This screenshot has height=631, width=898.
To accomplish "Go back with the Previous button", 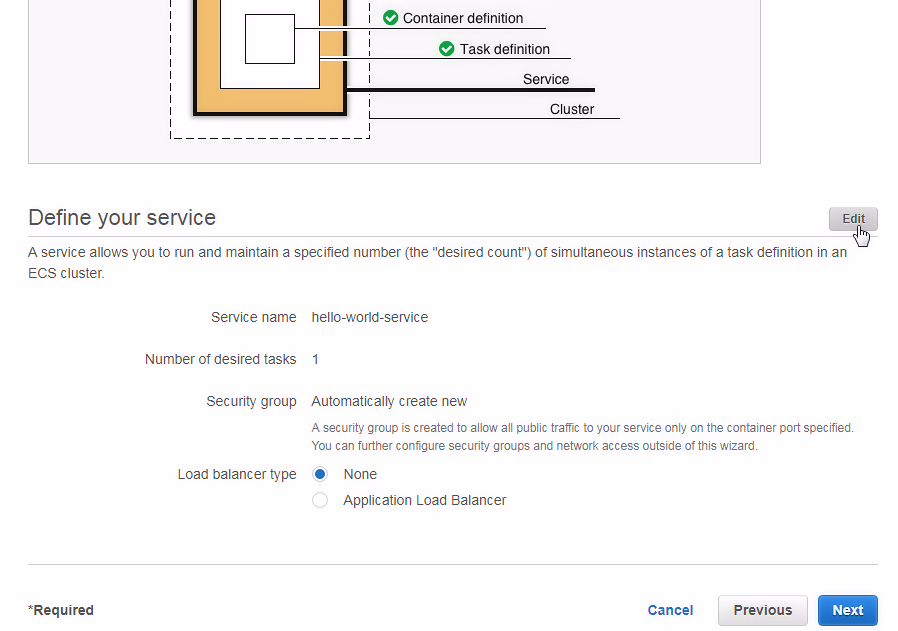I will click(x=762, y=610).
